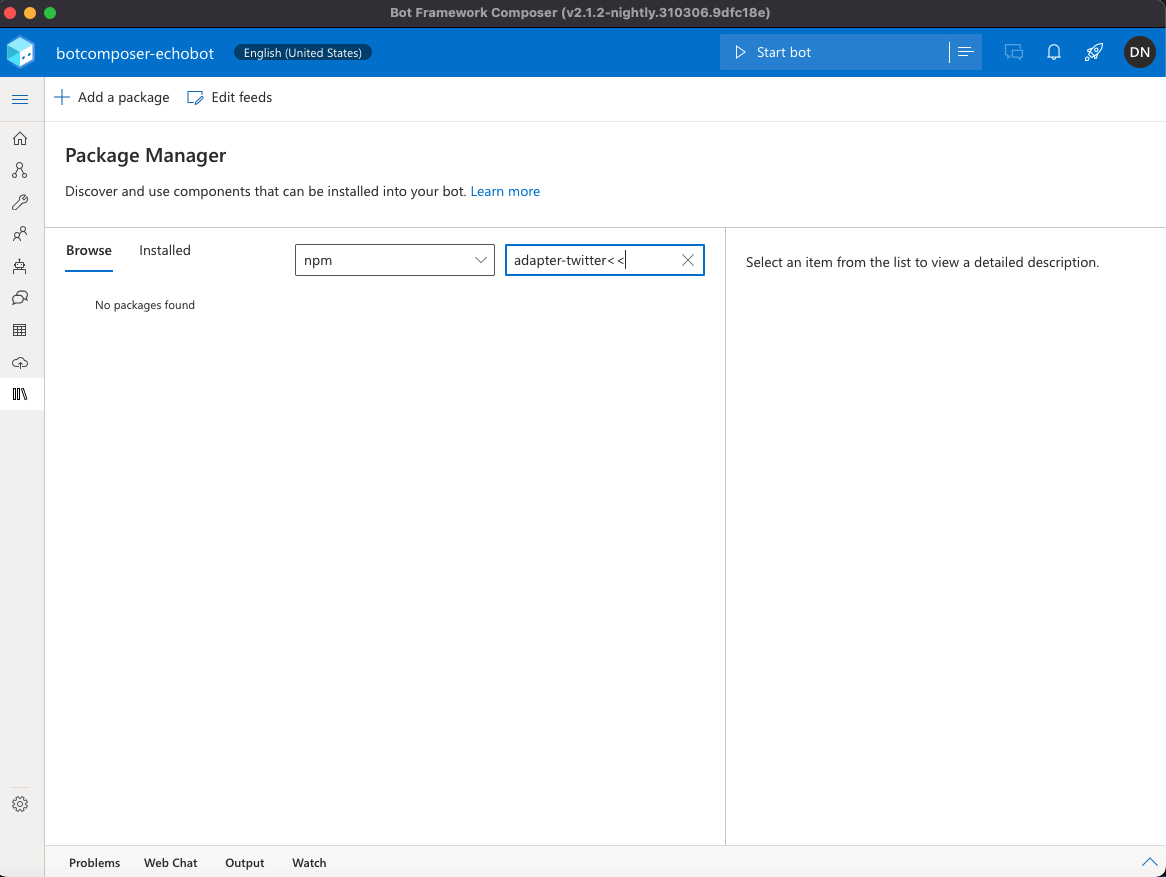Image resolution: width=1166 pixels, height=877 pixels.
Task: Open the Knowledge base chat icon
Action: [x=20, y=298]
